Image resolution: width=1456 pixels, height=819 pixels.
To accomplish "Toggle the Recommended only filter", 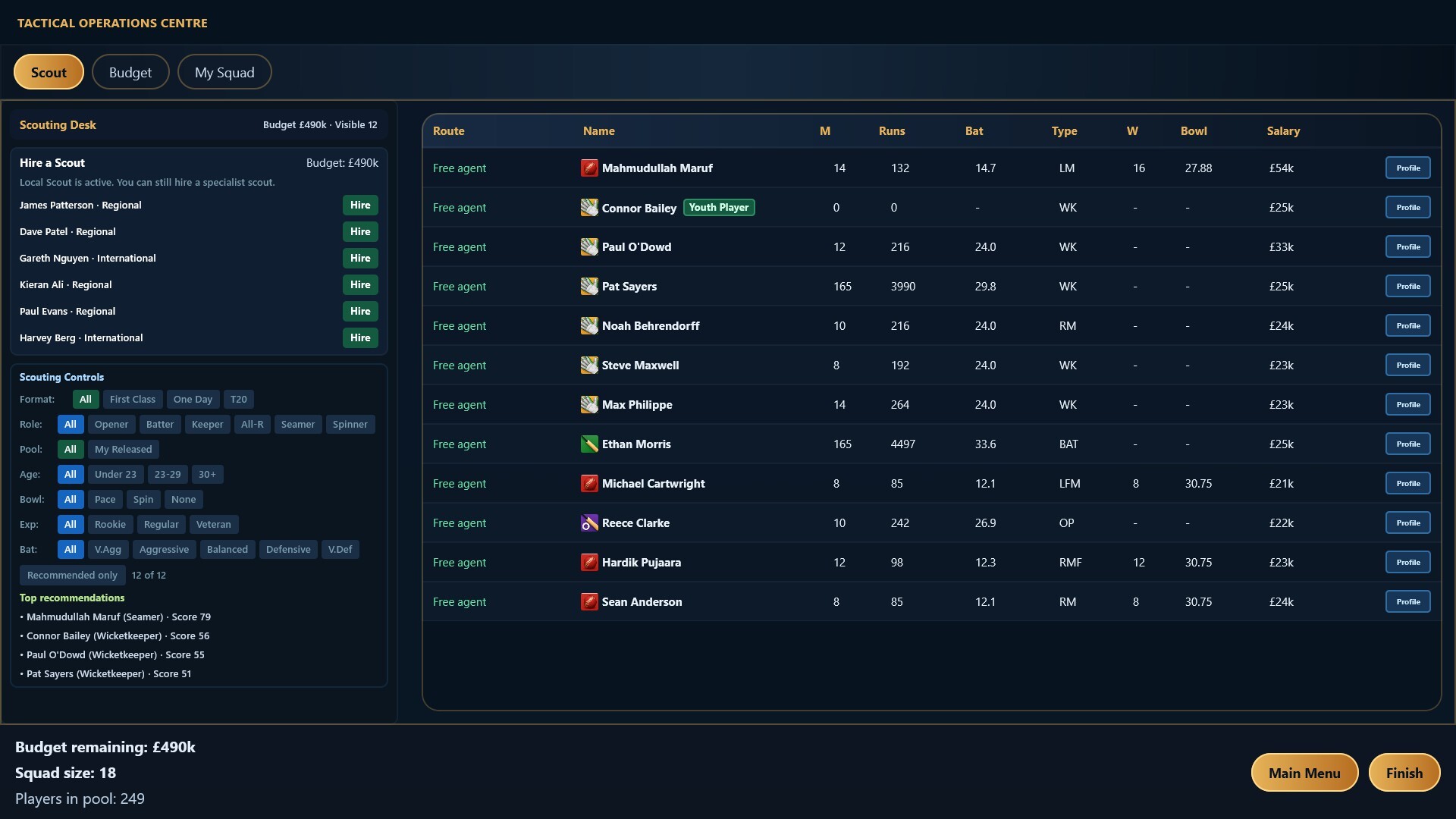I will tap(72, 576).
